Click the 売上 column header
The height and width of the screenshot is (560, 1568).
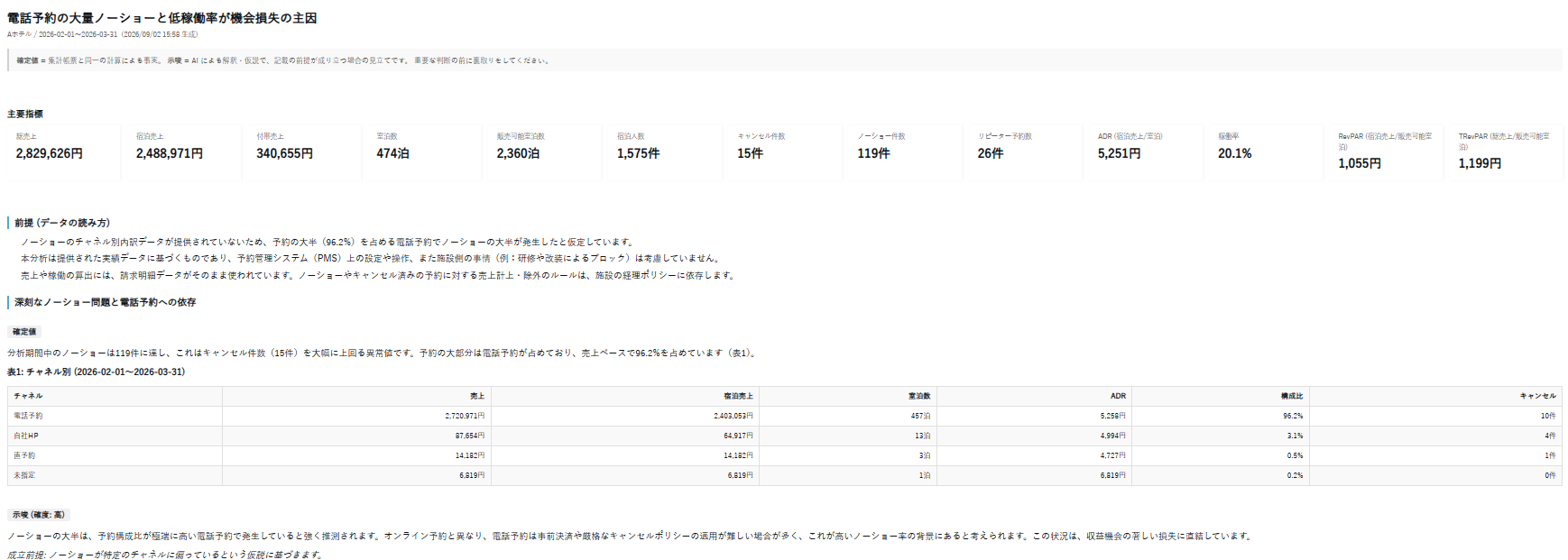(x=357, y=396)
